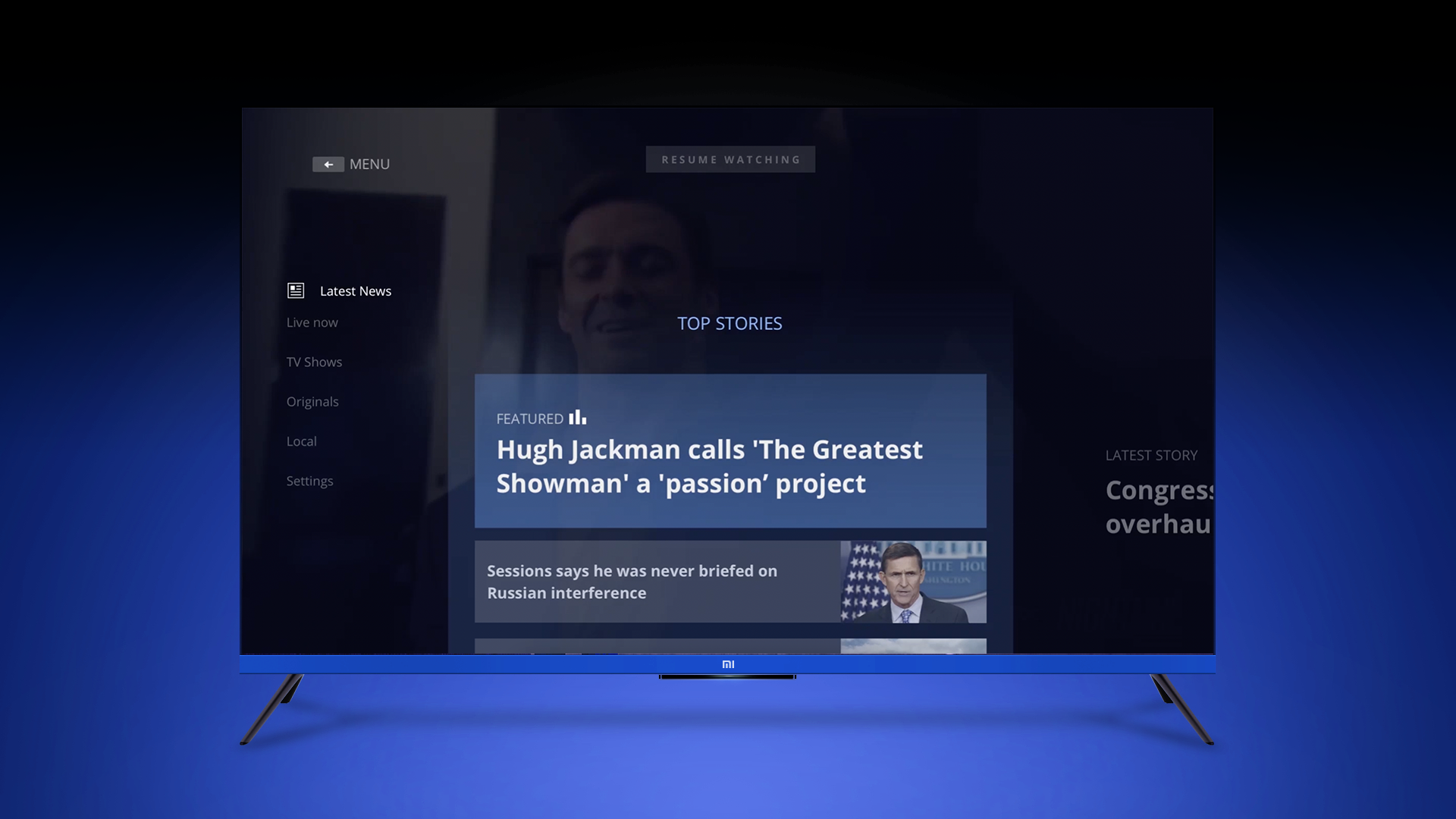Open the Congress overhaul latest story headline
This screenshot has height=819, width=1456.
(1158, 507)
